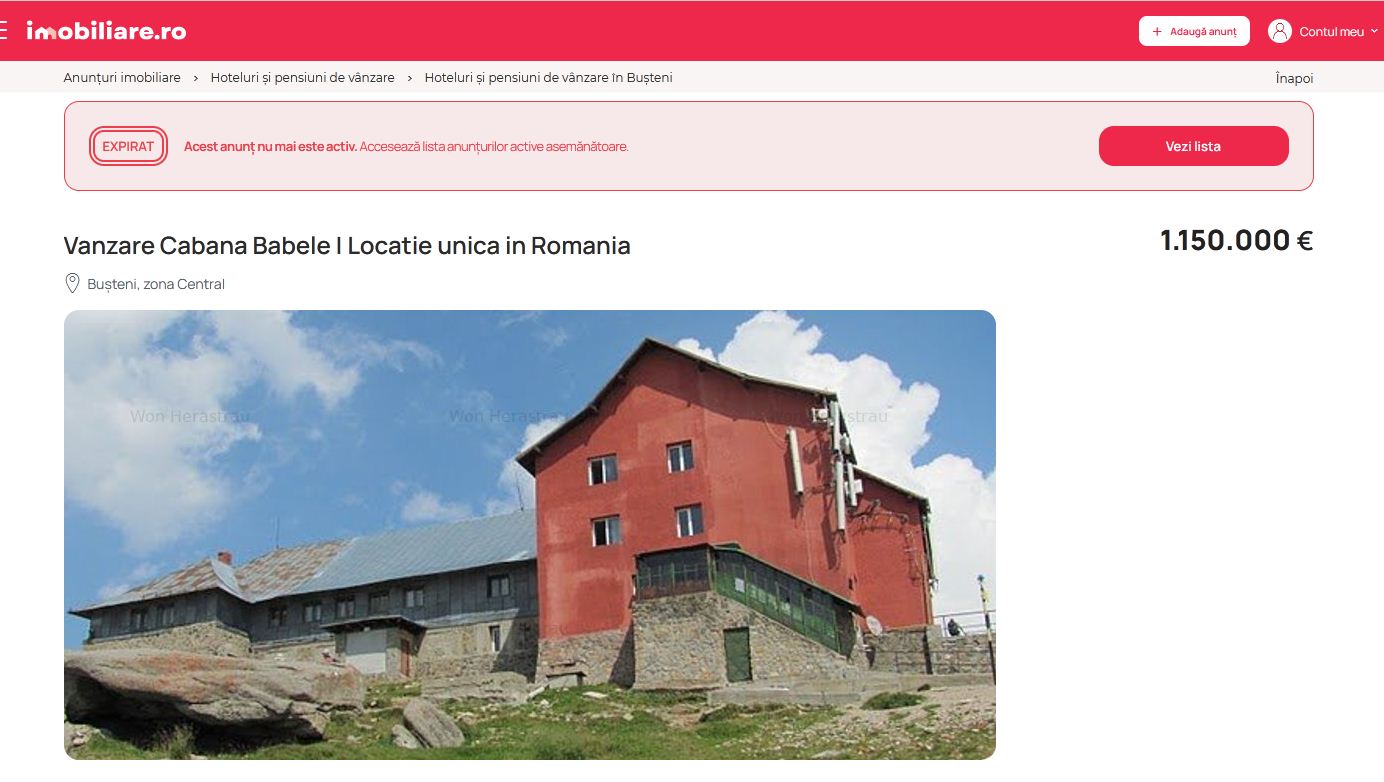Click the Accesează lista anunțurilor active text
Screen dimensions: 1384x782
tap(494, 146)
